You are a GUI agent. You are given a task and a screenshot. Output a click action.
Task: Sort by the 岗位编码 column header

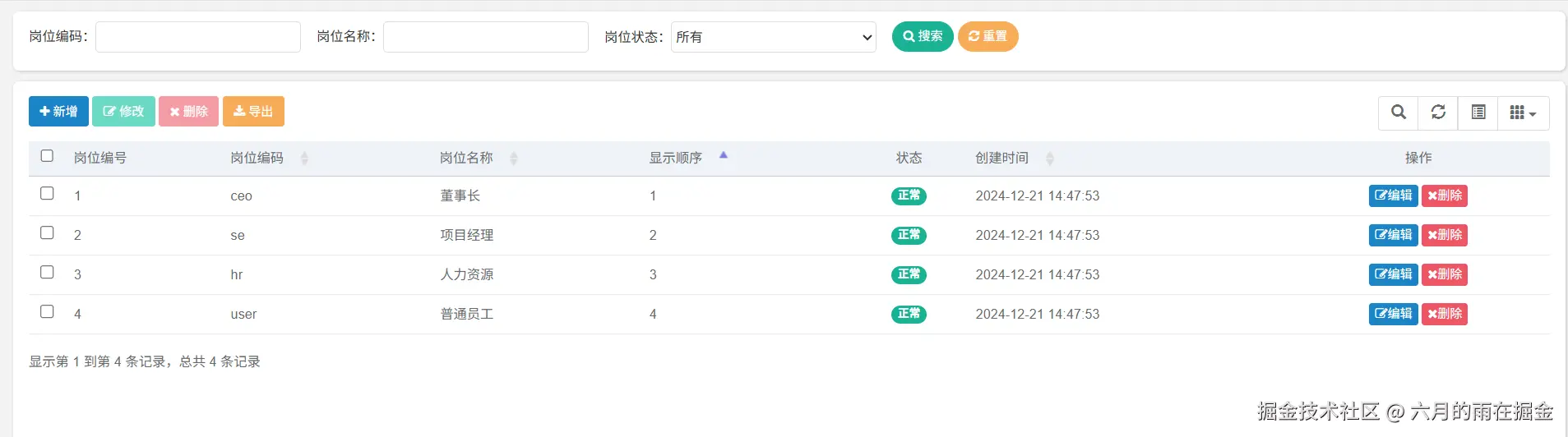tap(257, 158)
